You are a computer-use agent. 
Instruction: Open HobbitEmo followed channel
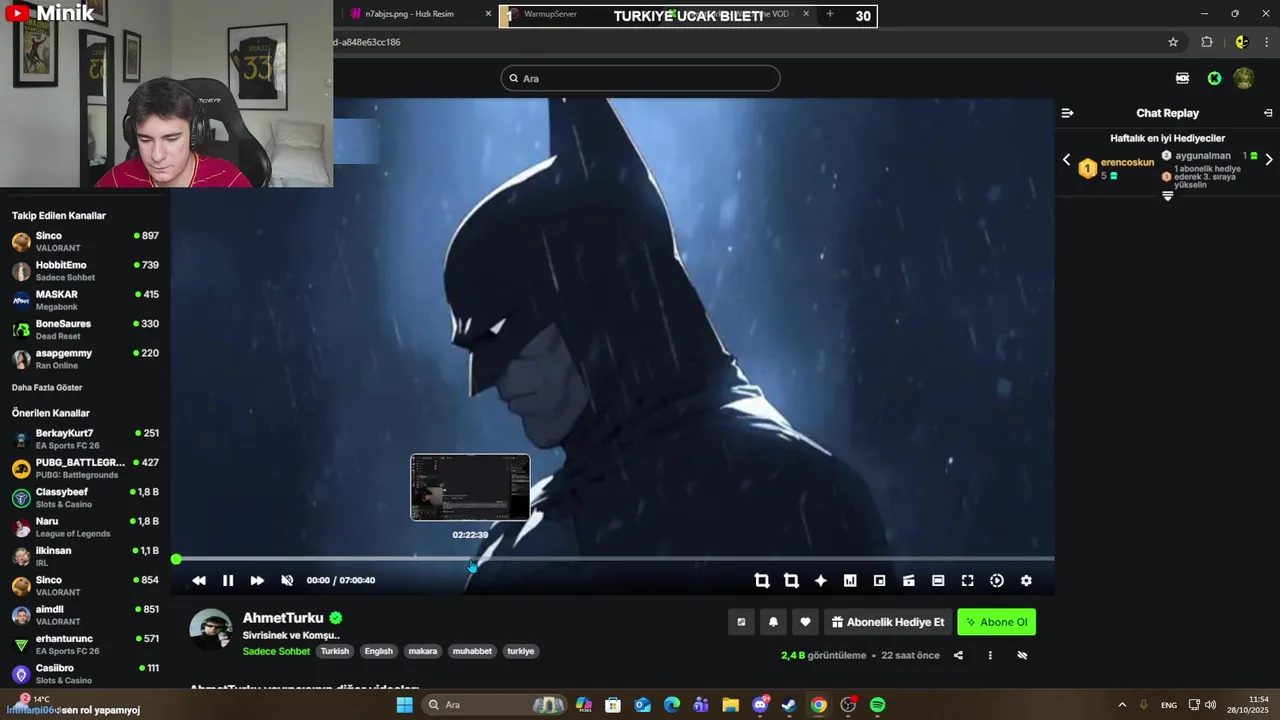[85, 270]
